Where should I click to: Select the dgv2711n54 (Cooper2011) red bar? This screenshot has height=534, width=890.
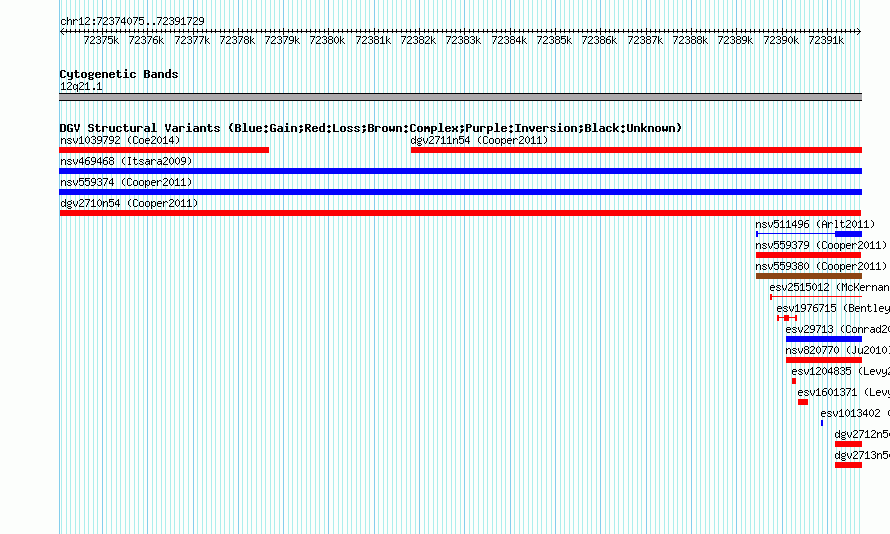coord(636,150)
